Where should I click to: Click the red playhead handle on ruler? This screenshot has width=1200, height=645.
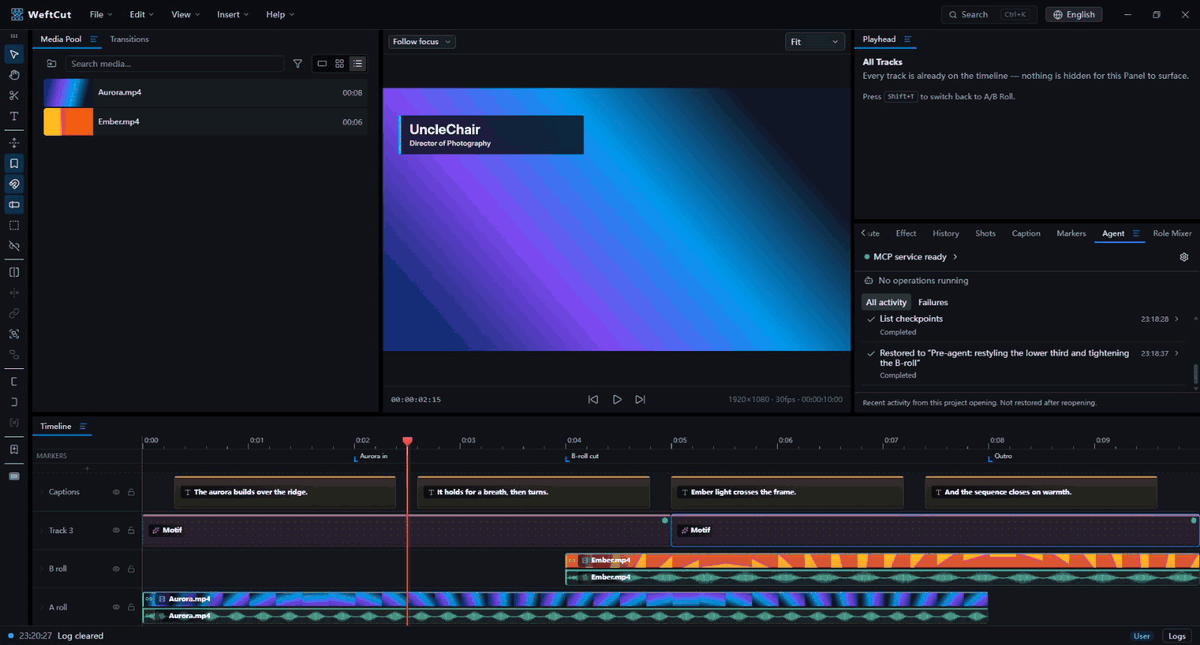(x=407, y=441)
